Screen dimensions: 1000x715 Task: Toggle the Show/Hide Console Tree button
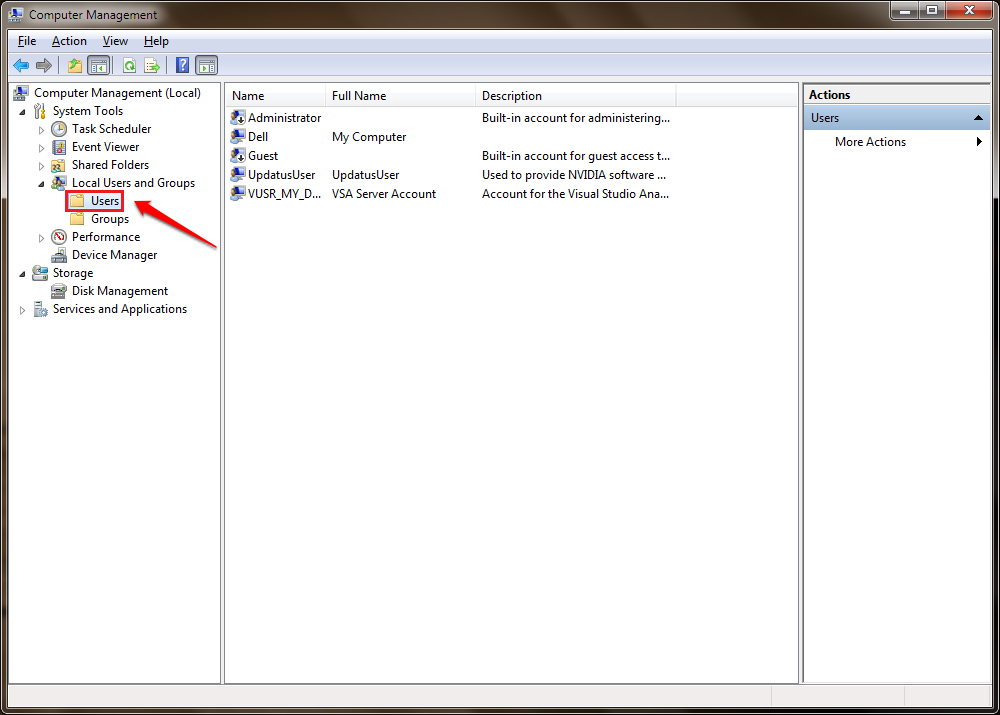coord(99,66)
